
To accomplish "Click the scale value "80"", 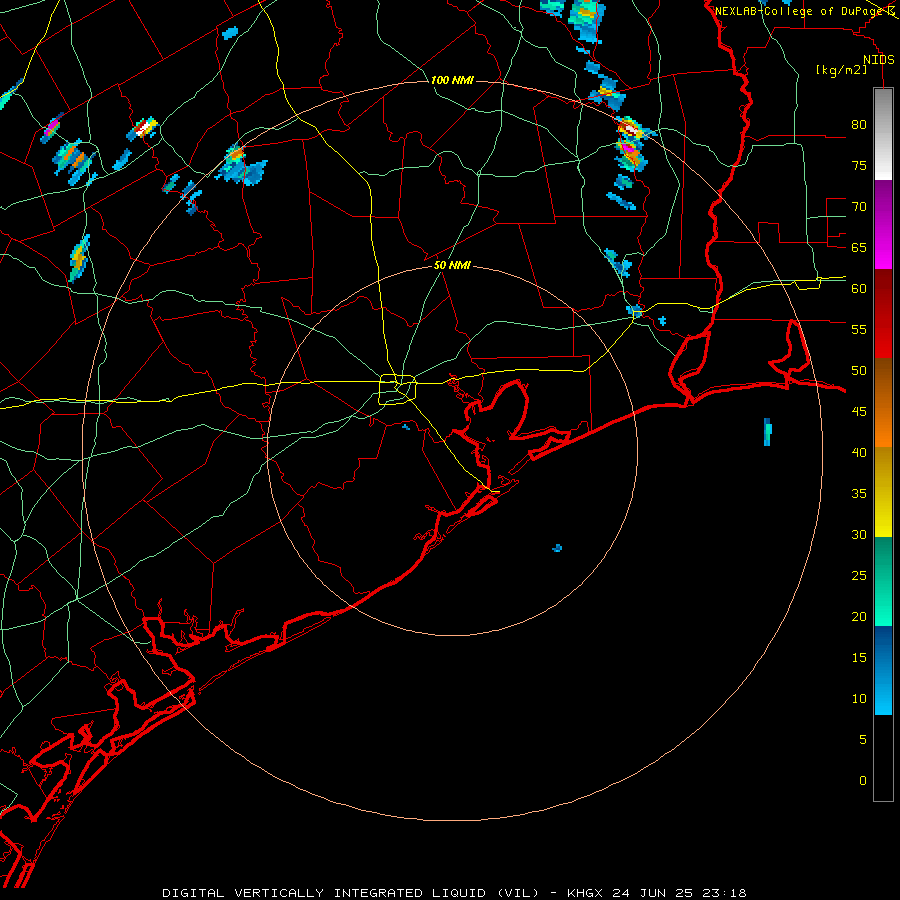I will [x=859, y=125].
